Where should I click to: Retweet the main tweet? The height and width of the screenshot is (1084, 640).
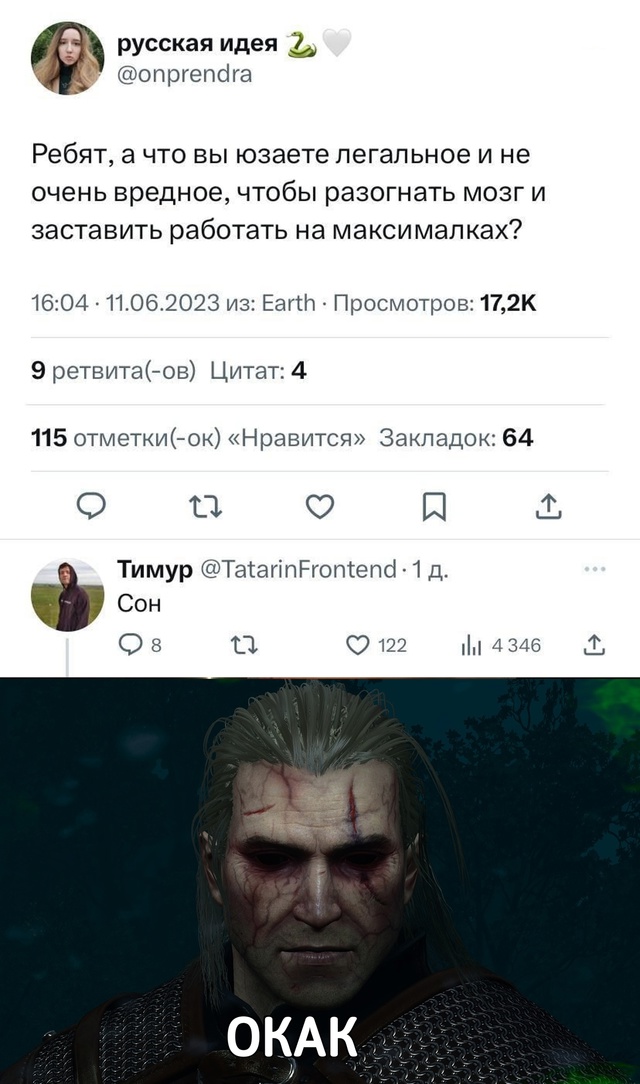coord(205,507)
